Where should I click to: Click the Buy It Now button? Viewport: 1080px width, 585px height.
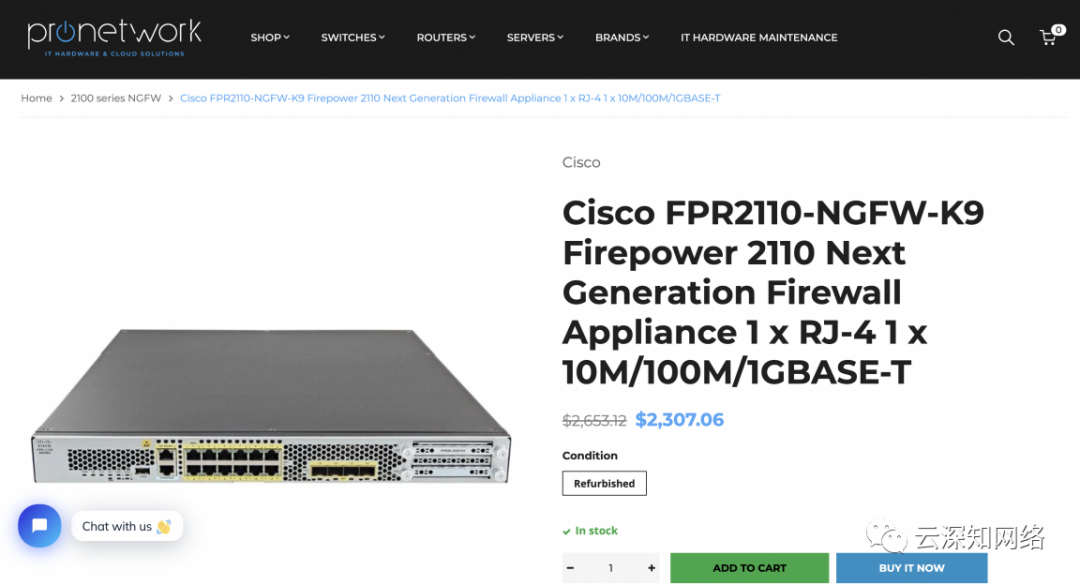pos(911,568)
